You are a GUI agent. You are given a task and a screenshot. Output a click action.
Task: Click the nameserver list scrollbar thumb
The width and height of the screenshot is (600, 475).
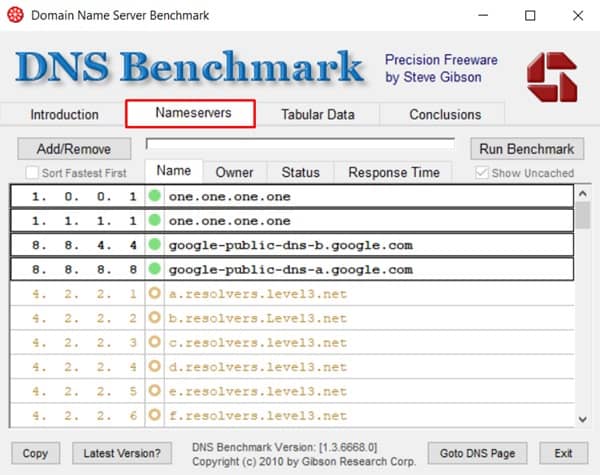pos(583,215)
